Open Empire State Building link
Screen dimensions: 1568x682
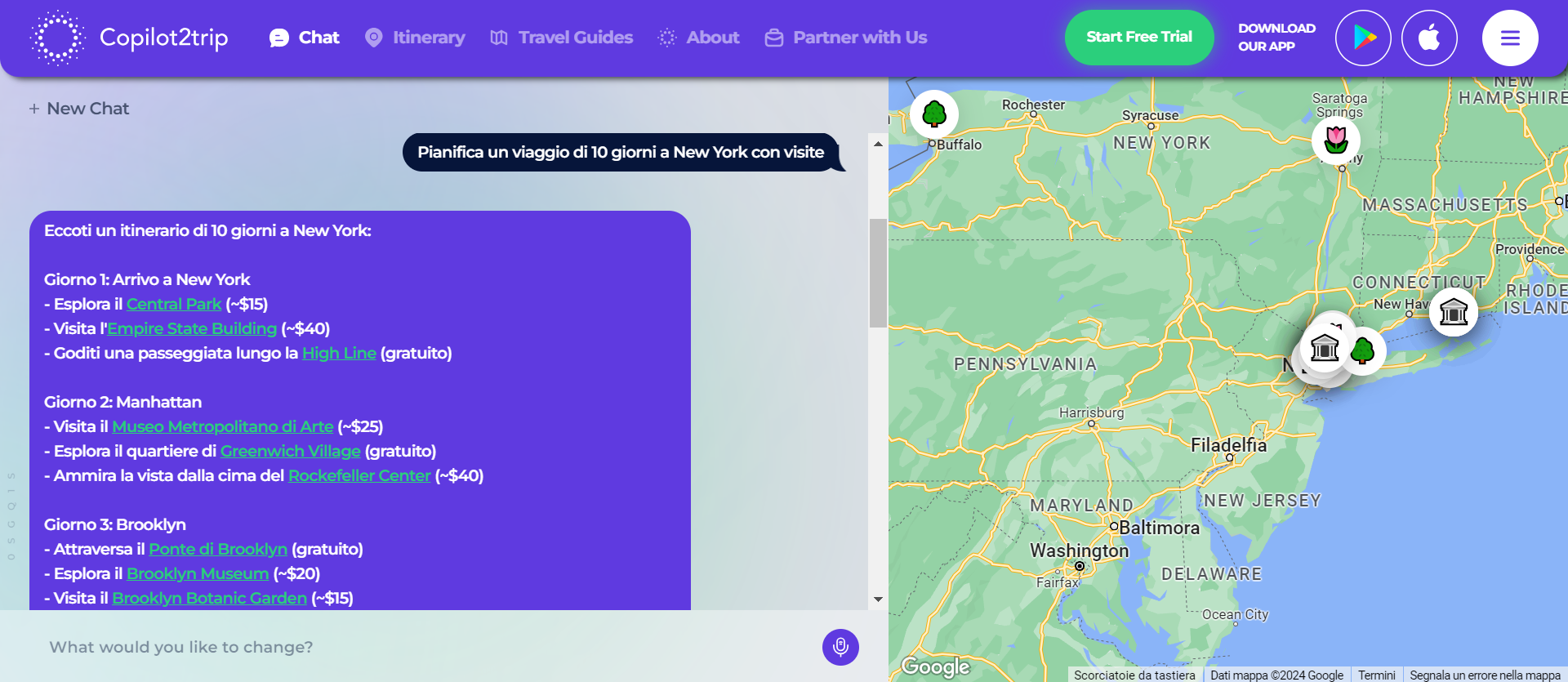pos(193,328)
